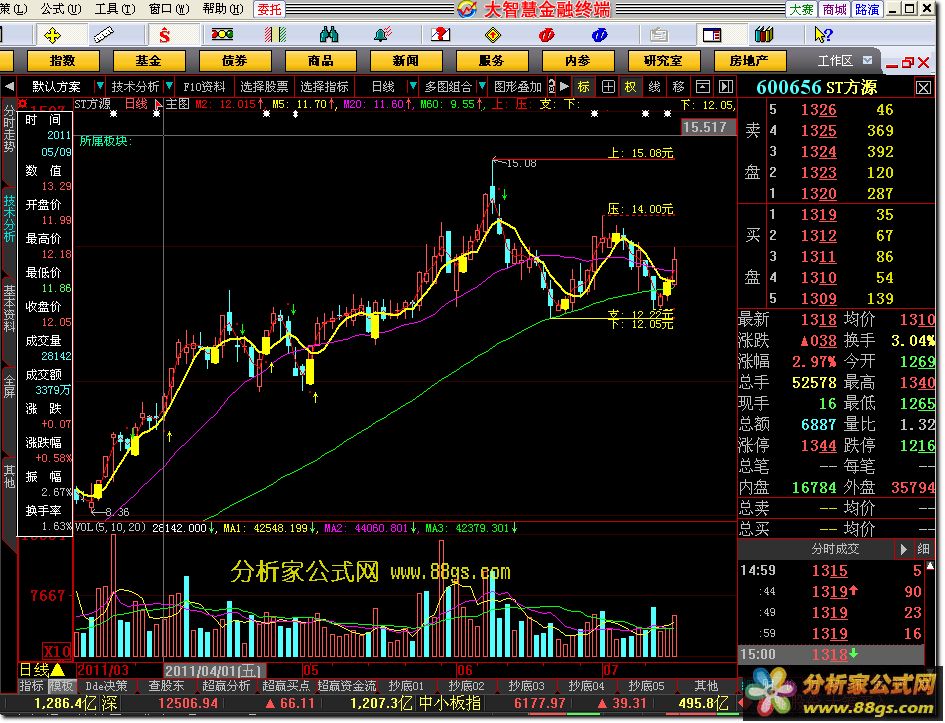This screenshot has height=723, width=945.
Task: Open the 帮助 menu
Action: click(223, 9)
